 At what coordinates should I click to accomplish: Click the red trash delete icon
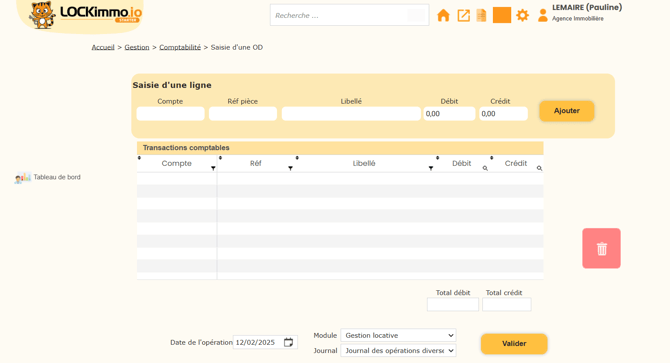click(x=601, y=248)
